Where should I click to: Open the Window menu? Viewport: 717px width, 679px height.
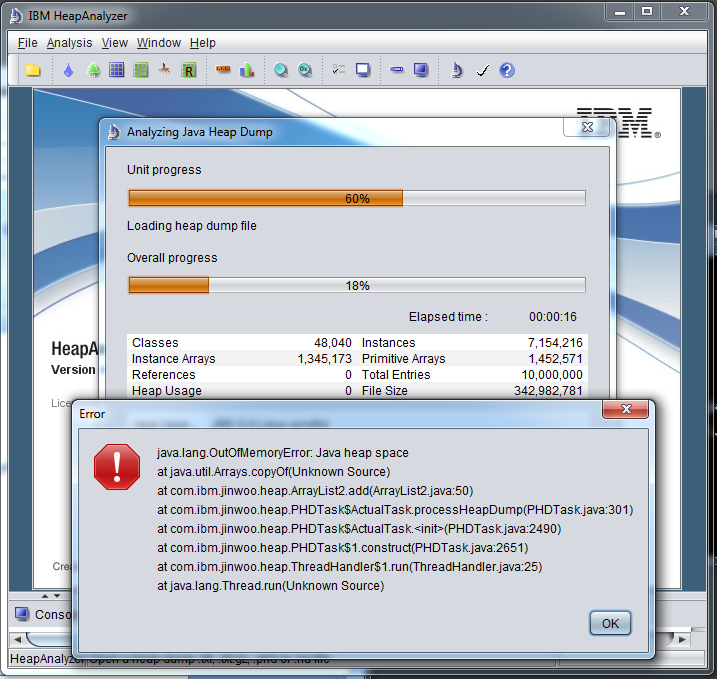pos(159,43)
